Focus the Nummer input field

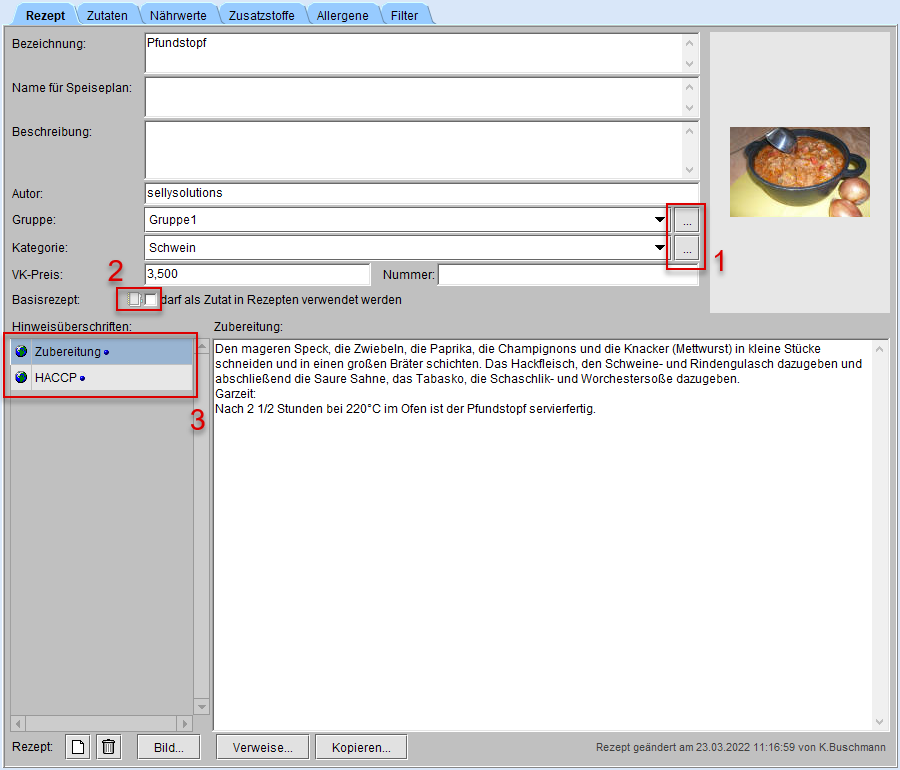point(568,274)
